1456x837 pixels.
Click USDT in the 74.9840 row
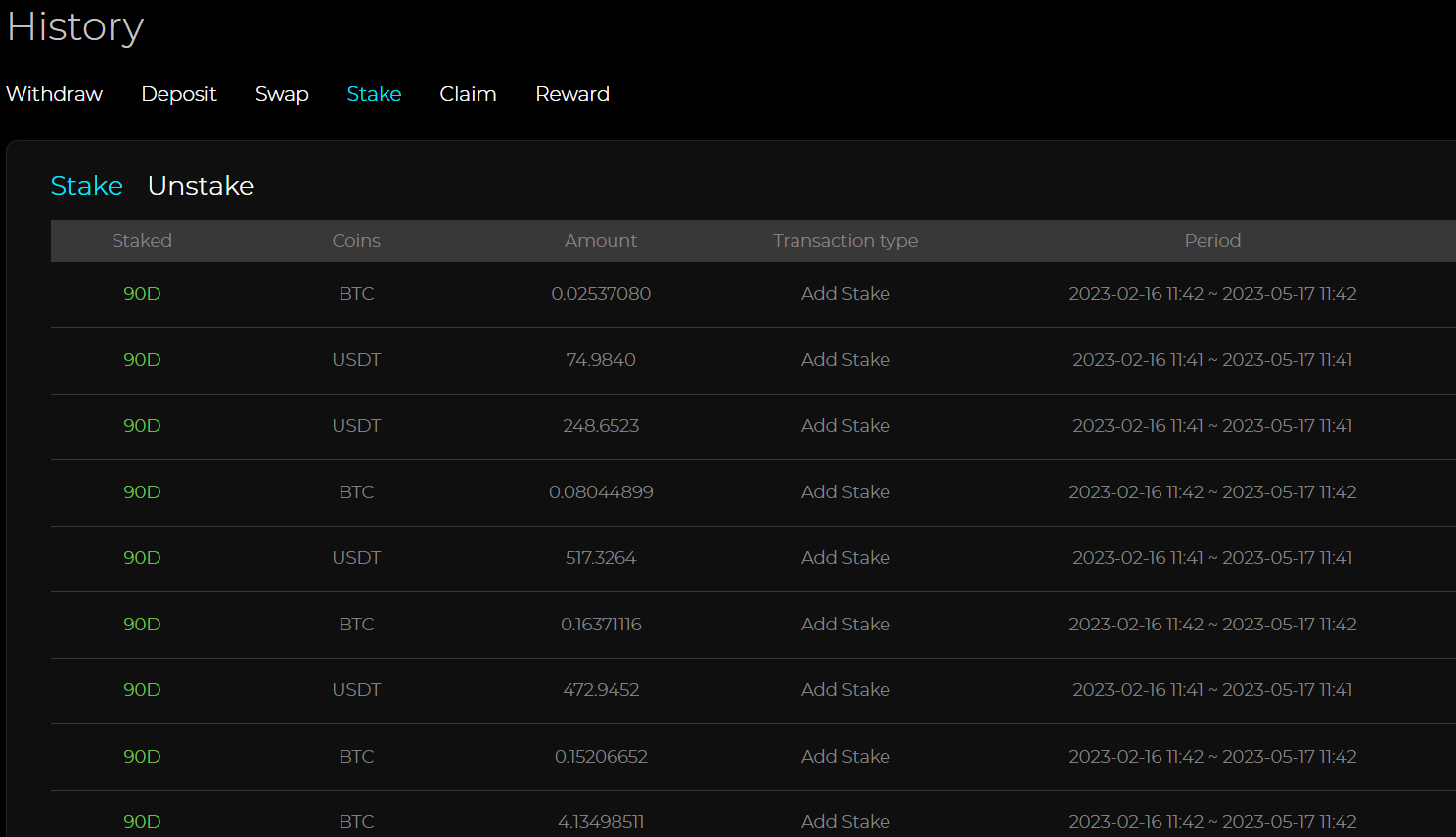356,360
